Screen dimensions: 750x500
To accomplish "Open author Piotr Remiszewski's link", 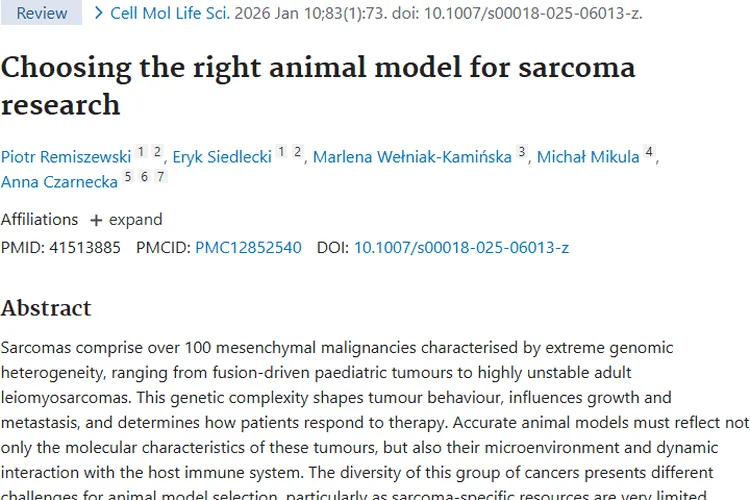I will coord(66,157).
